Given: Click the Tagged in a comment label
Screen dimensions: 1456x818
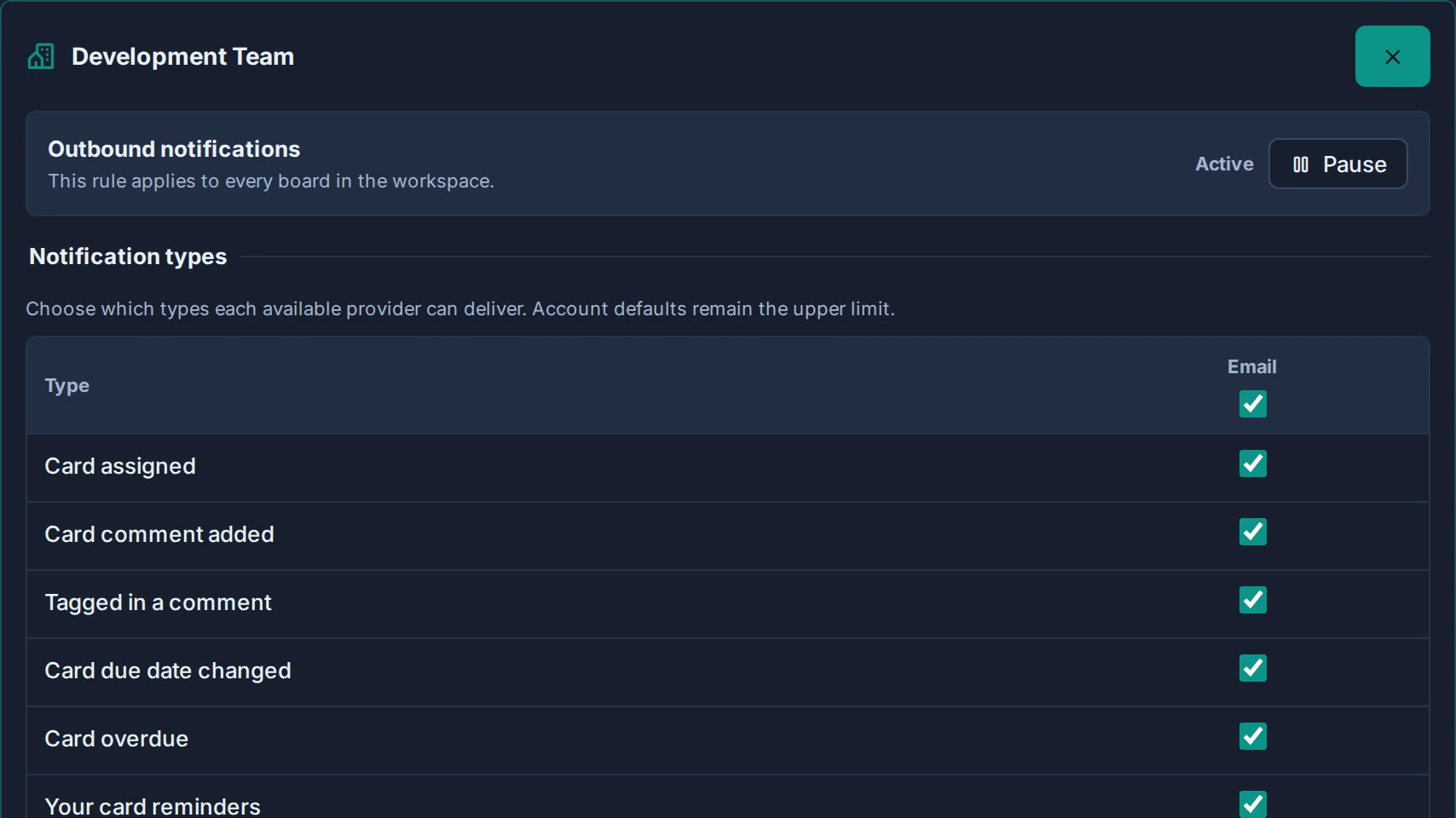Looking at the screenshot, I should [158, 602].
